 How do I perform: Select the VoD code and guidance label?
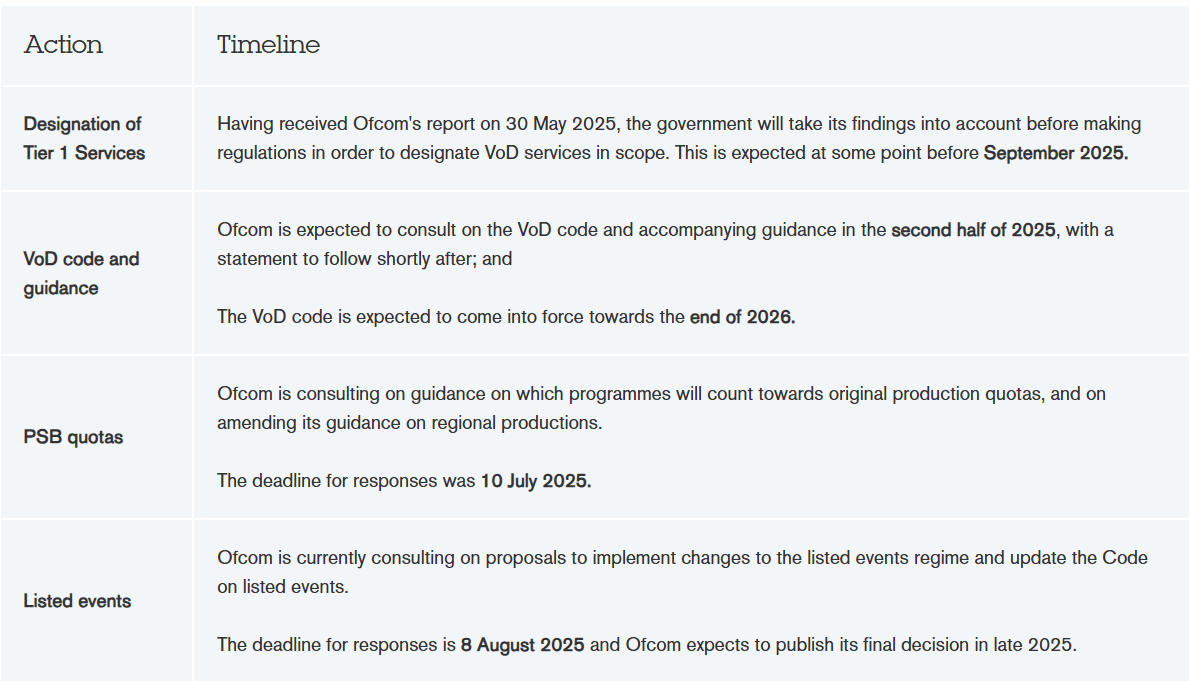(81, 274)
